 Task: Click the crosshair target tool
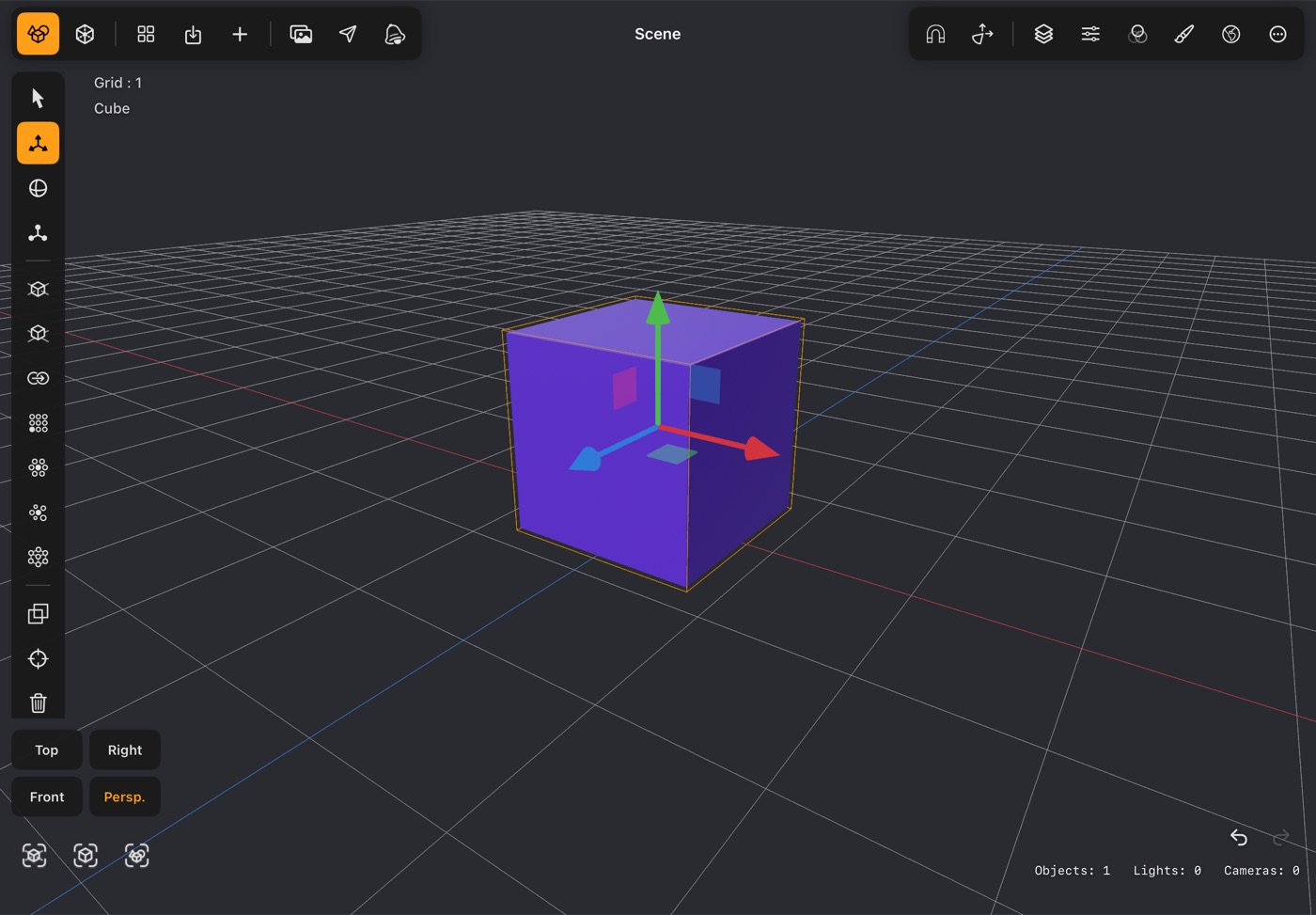tap(38, 658)
